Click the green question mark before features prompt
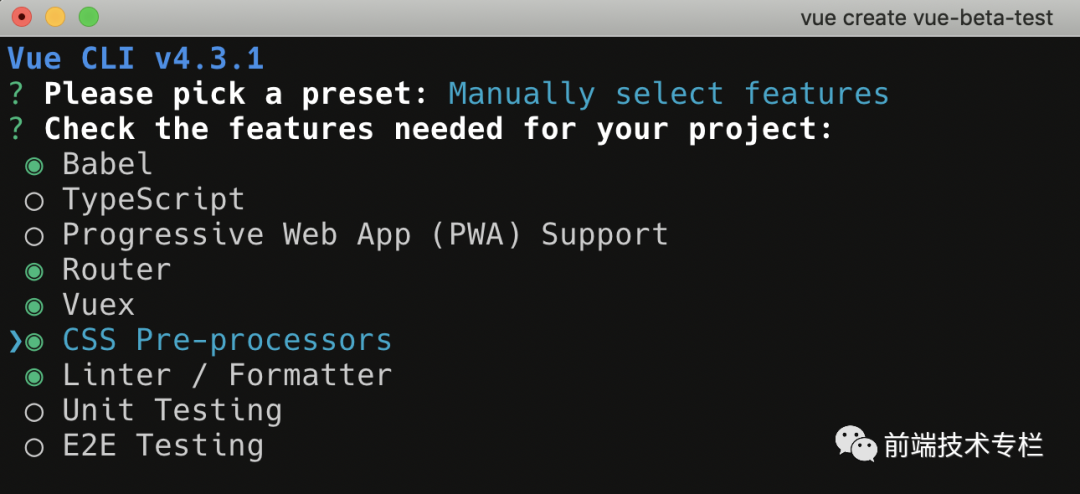Viewport: 1080px width, 494px height. pyautogui.click(x=16, y=129)
